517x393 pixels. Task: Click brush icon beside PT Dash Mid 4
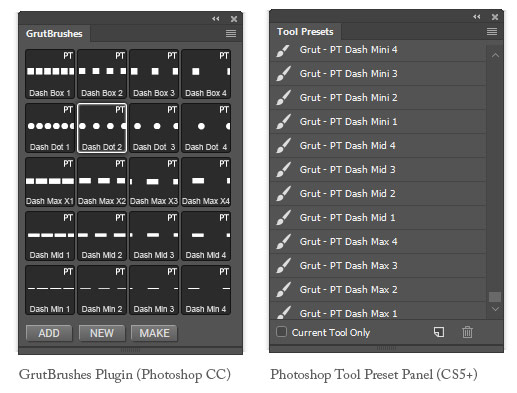(x=283, y=146)
